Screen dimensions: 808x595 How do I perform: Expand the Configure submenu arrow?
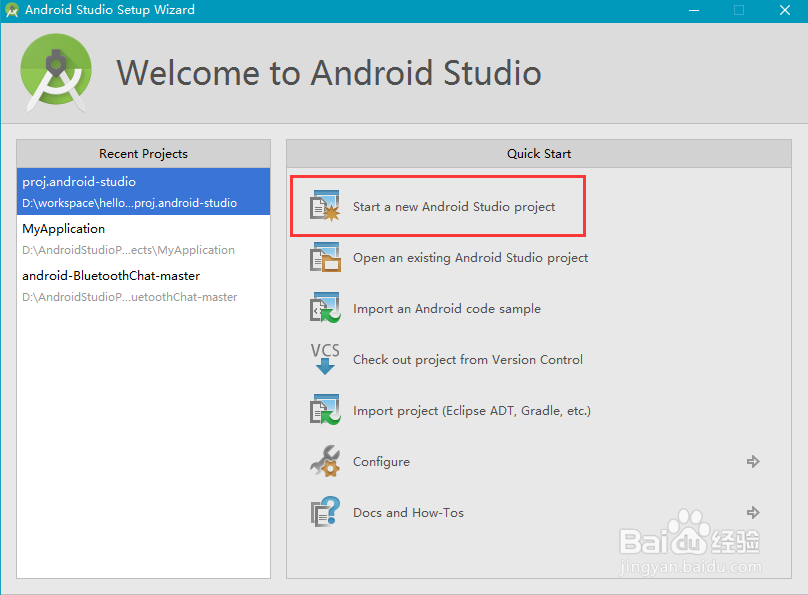753,461
